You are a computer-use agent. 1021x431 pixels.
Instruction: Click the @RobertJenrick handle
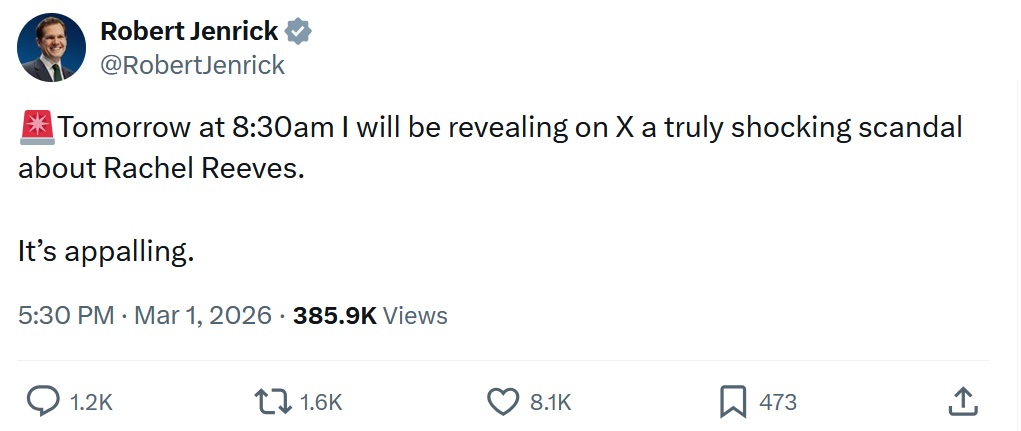click(192, 65)
